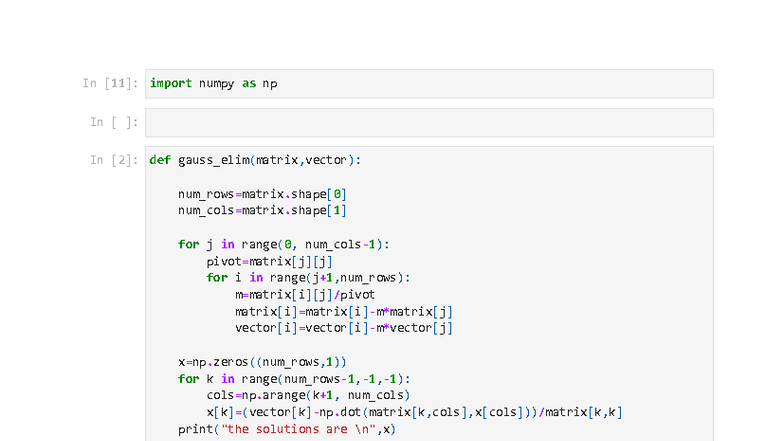Click the num_rows=matrix.shape[0] line
The image size is (784, 441).
click(262, 194)
